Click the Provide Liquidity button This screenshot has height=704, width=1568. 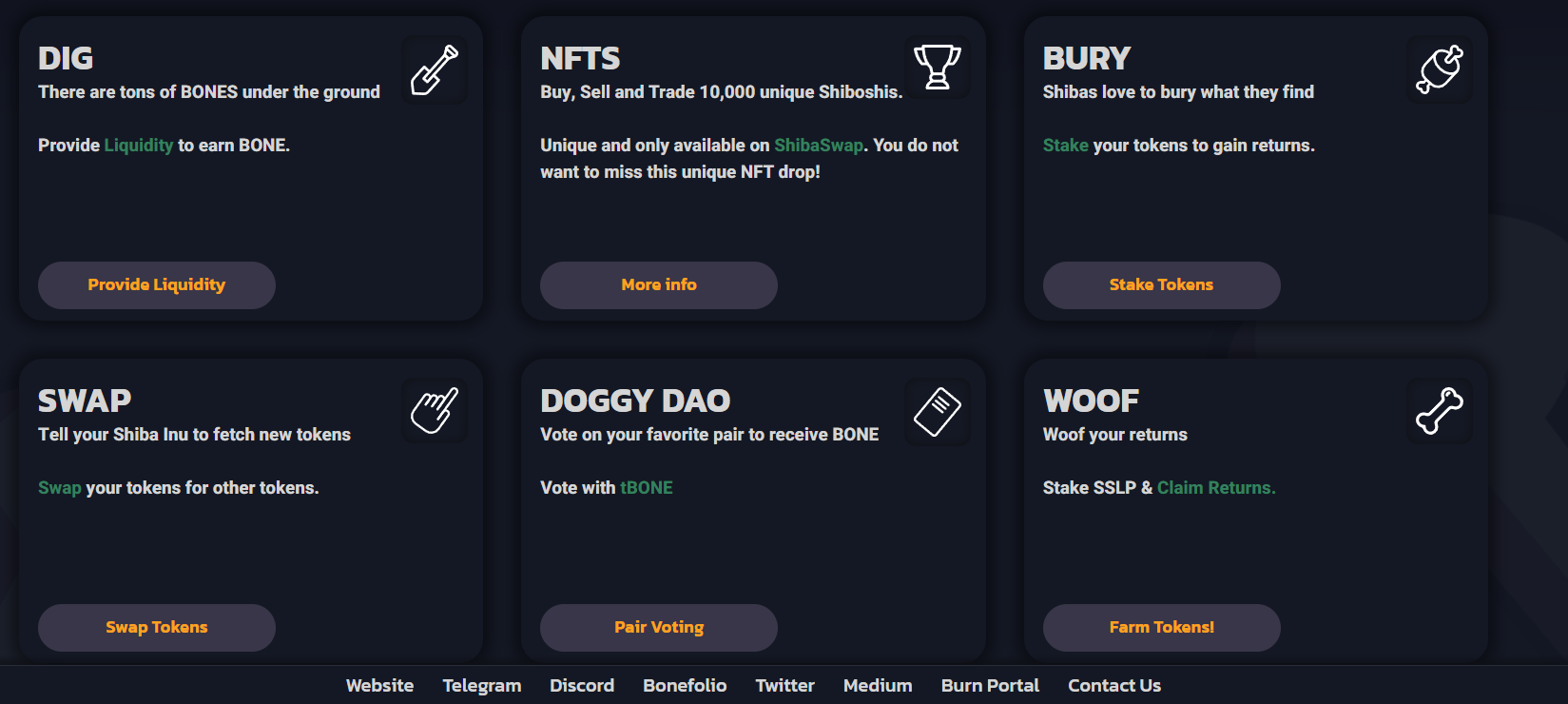(157, 285)
